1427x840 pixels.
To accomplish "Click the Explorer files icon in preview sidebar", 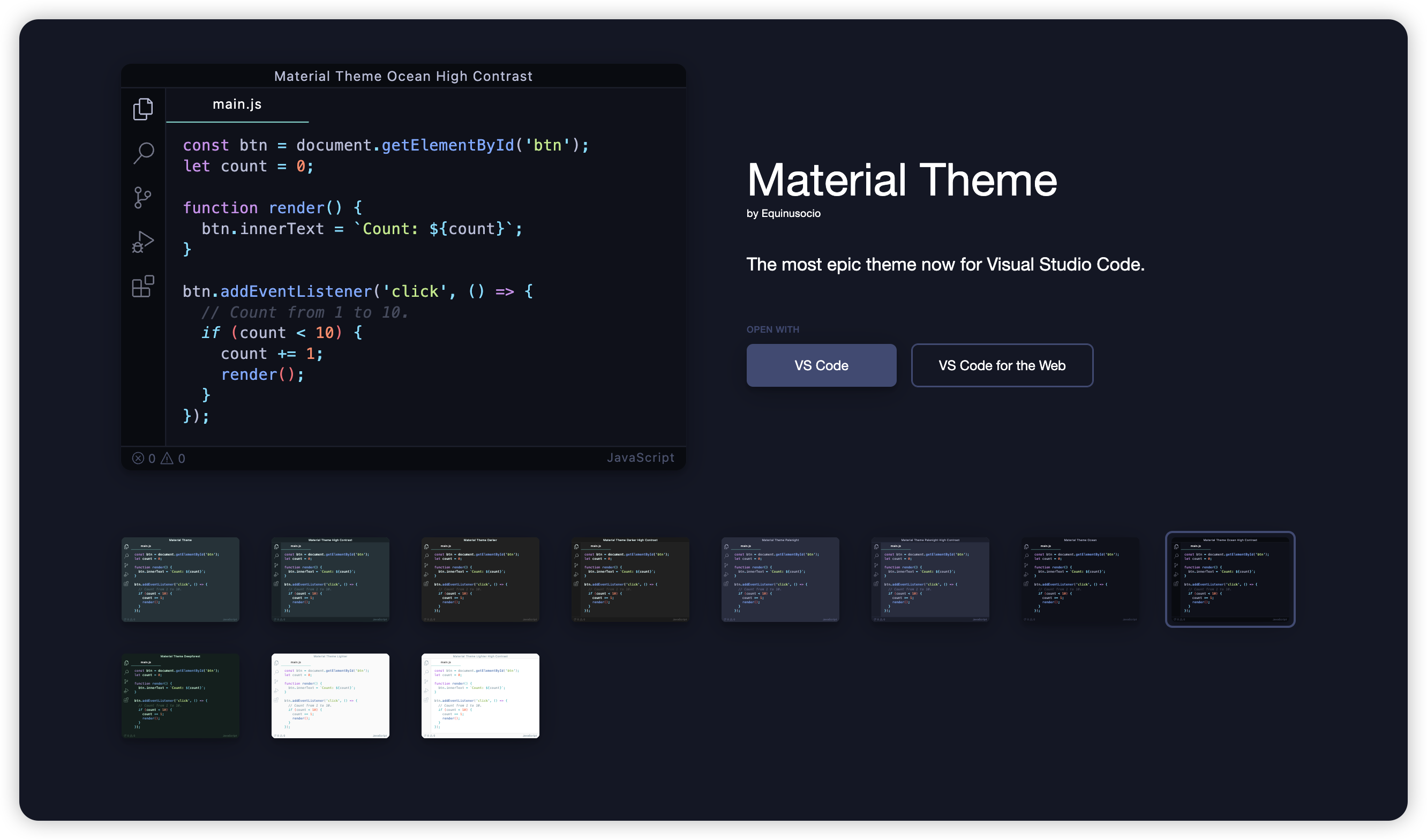I will (142, 109).
